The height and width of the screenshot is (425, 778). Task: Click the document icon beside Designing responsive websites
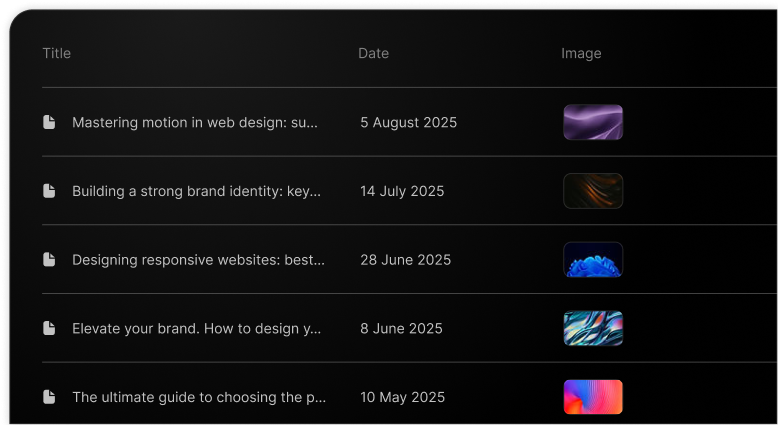49,260
